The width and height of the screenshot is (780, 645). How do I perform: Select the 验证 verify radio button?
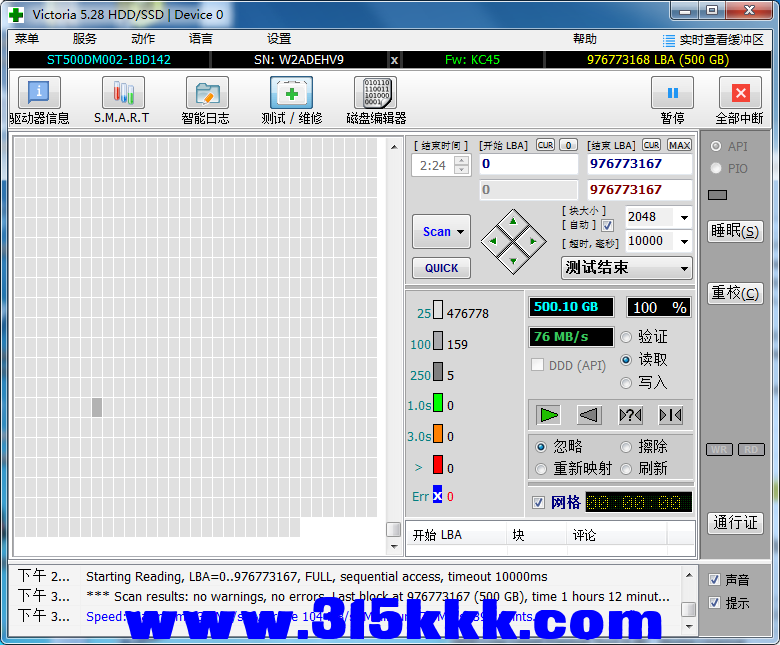(627, 337)
